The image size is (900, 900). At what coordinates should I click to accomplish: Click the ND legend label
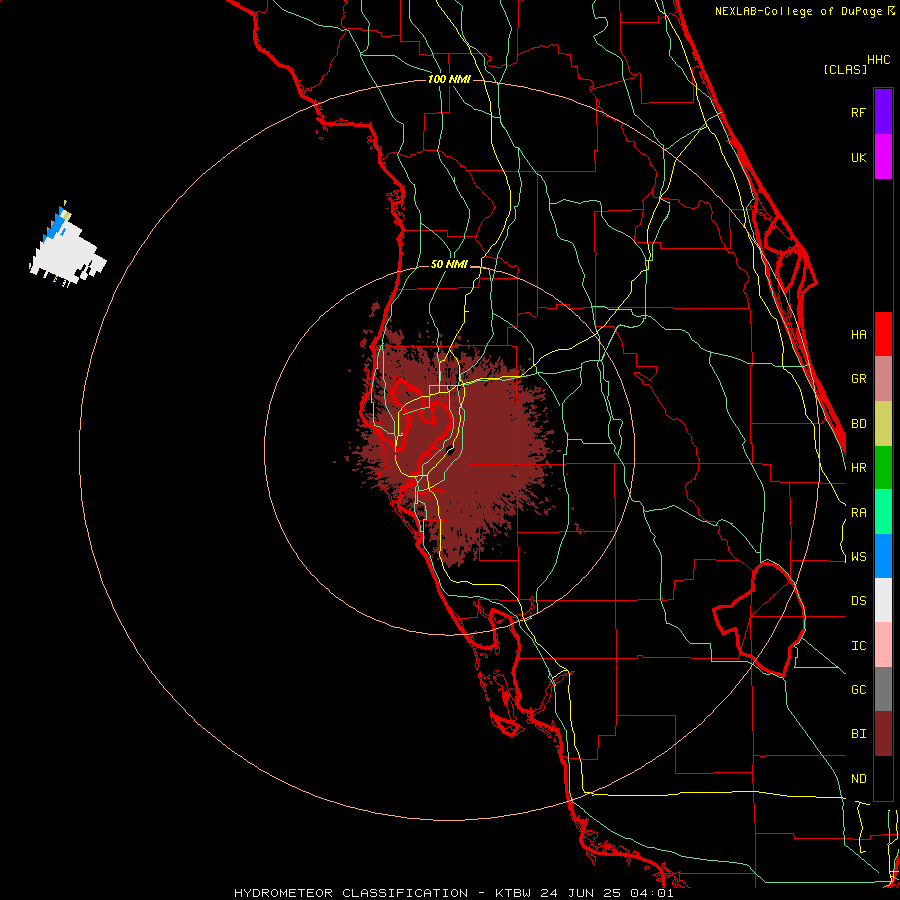(858, 779)
